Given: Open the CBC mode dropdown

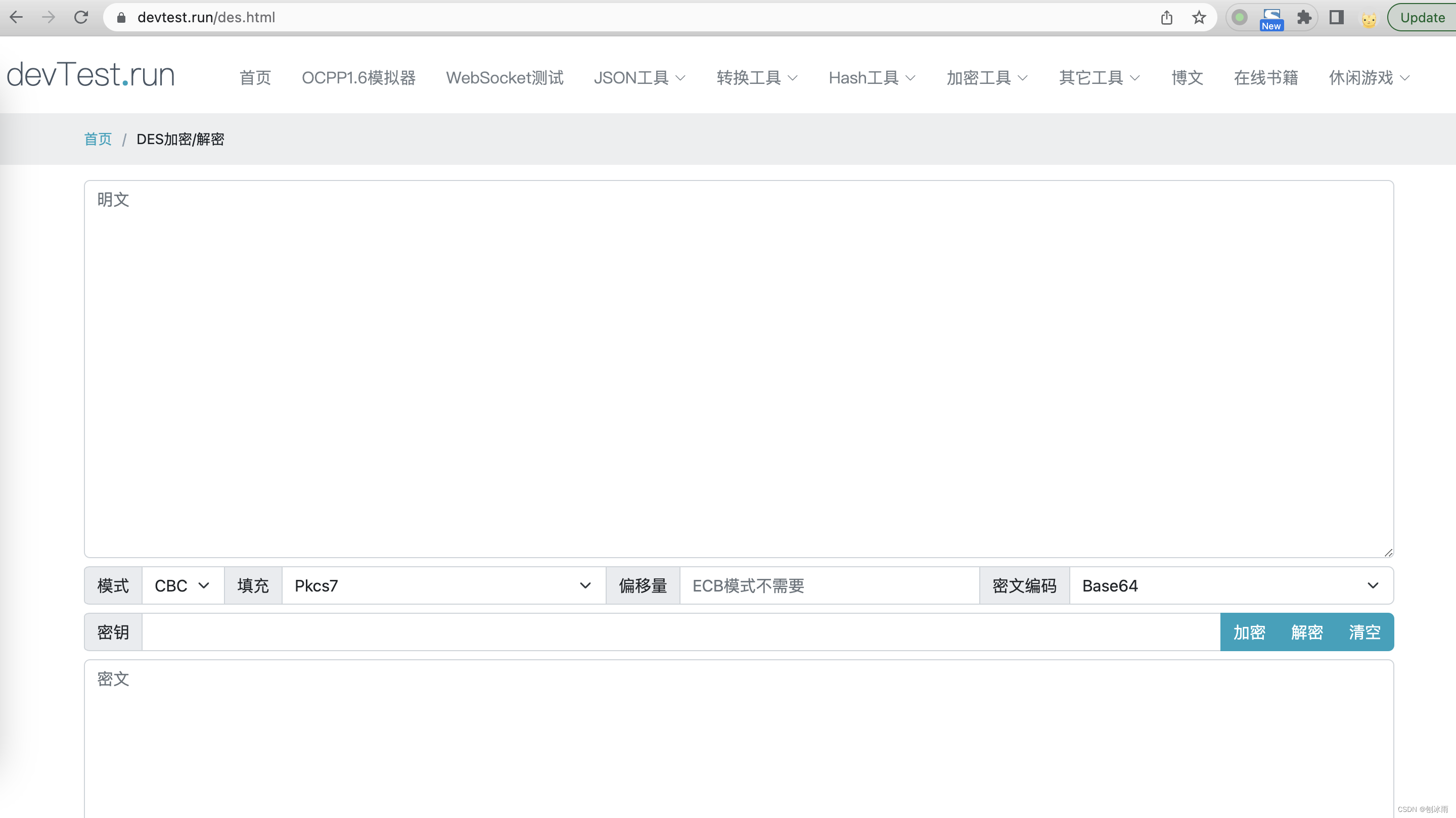Looking at the screenshot, I should tap(182, 585).
